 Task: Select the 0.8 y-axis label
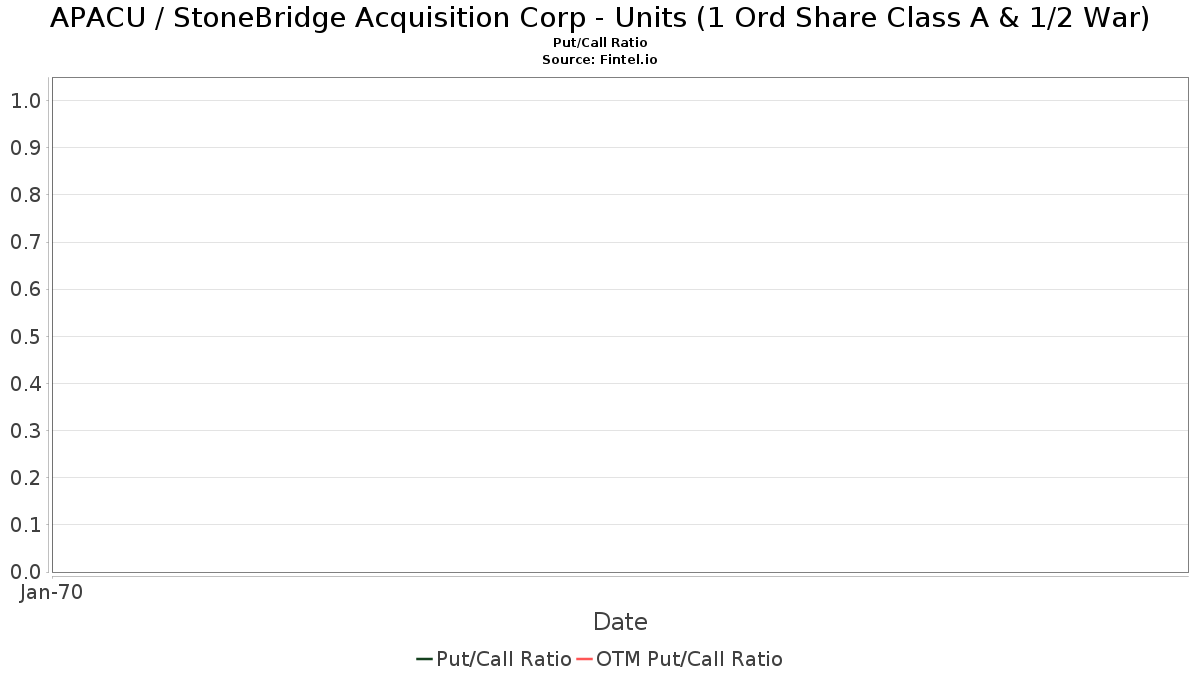pos(25,195)
